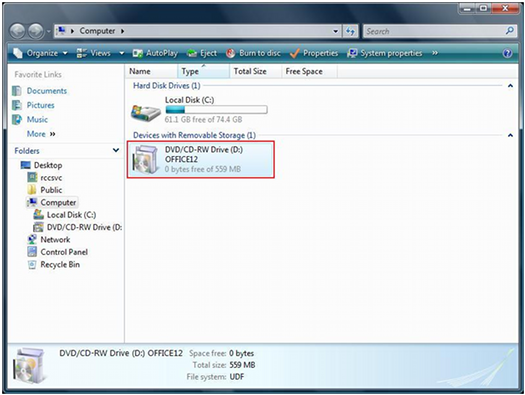Click AutoPlay in the toolbar
525x395 pixels.
point(155,53)
